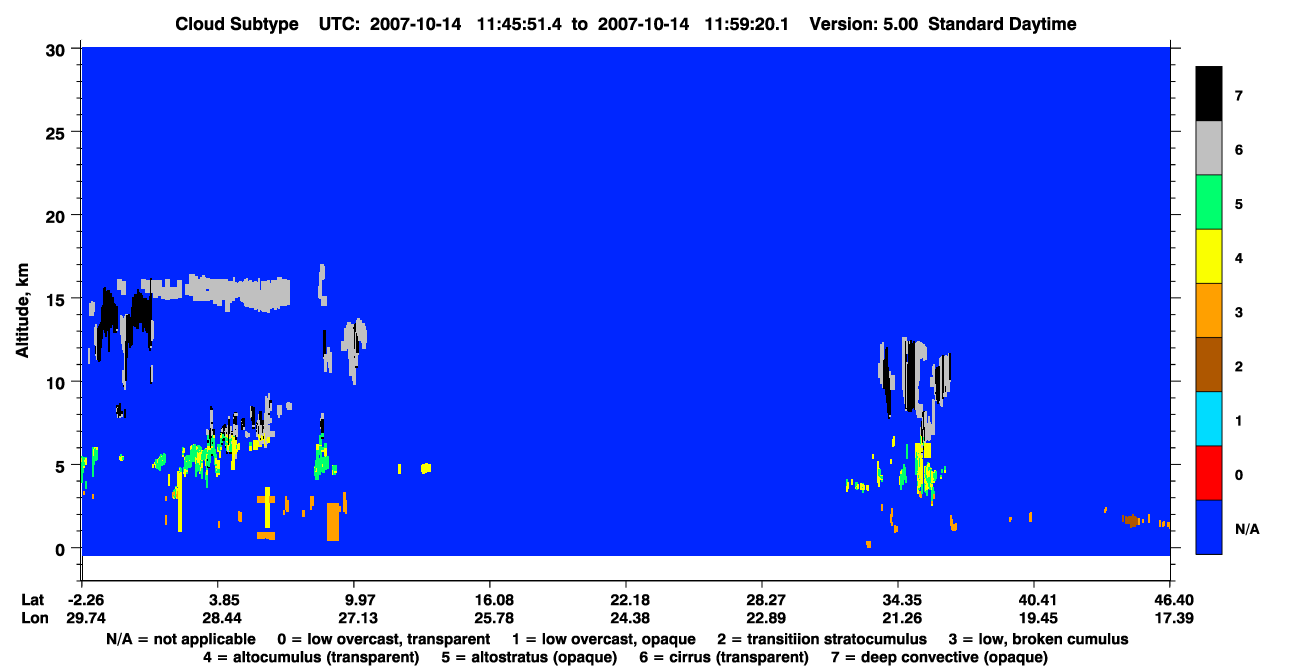Click latitude value 22.18
The height and width of the screenshot is (667, 1300).
point(626,599)
